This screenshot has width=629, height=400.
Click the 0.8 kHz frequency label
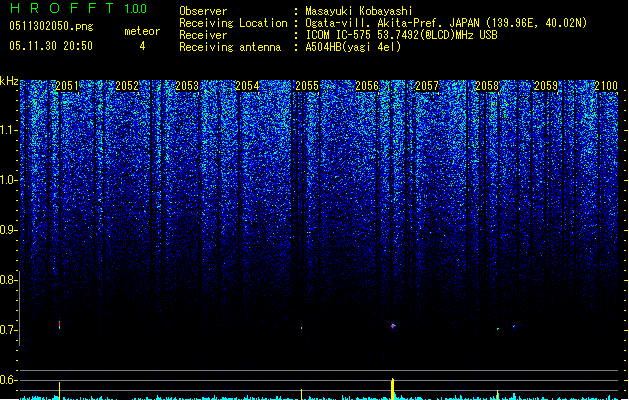click(8, 280)
